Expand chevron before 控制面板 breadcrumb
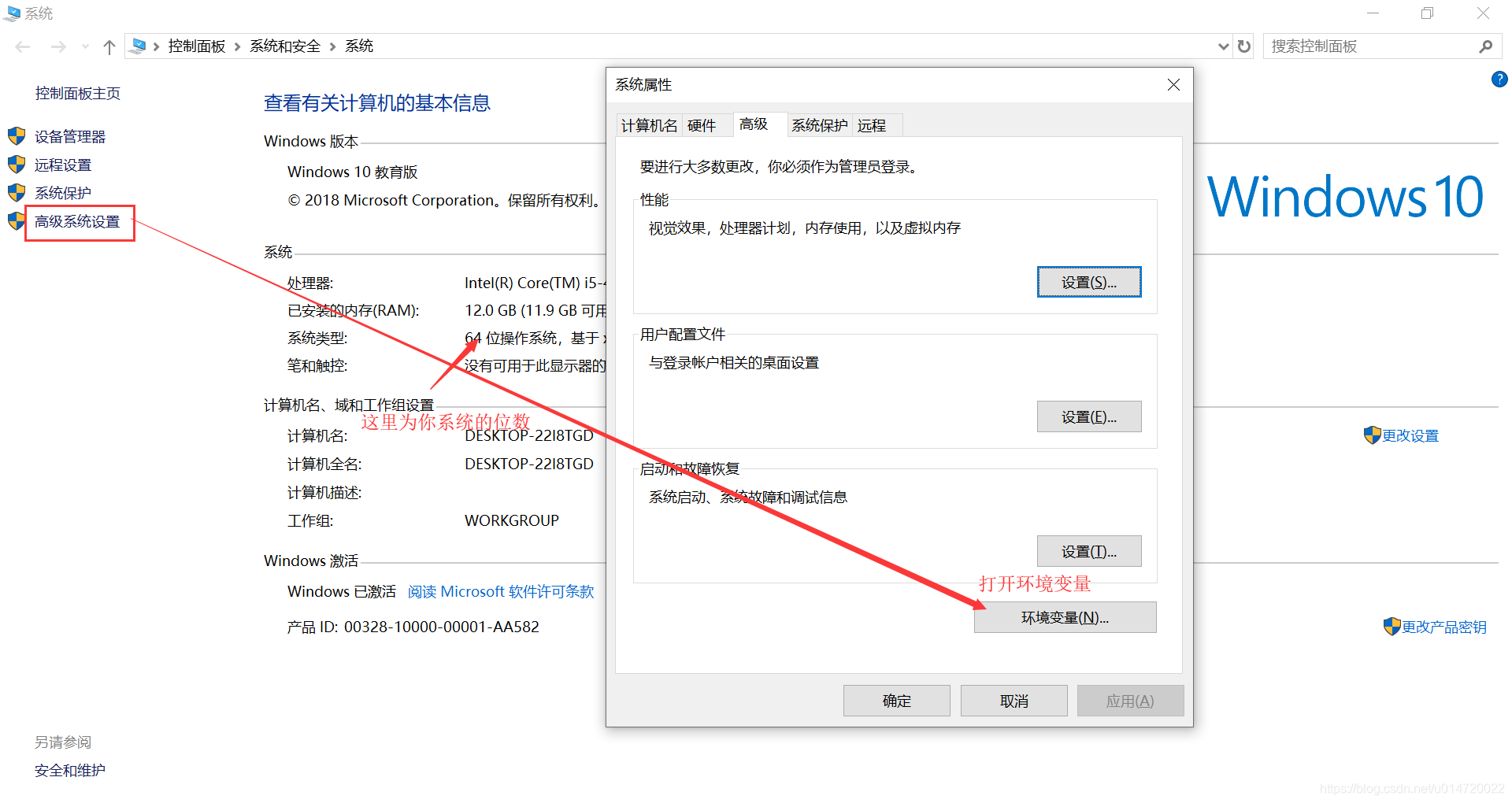This screenshot has width=1512, height=803. (156, 46)
